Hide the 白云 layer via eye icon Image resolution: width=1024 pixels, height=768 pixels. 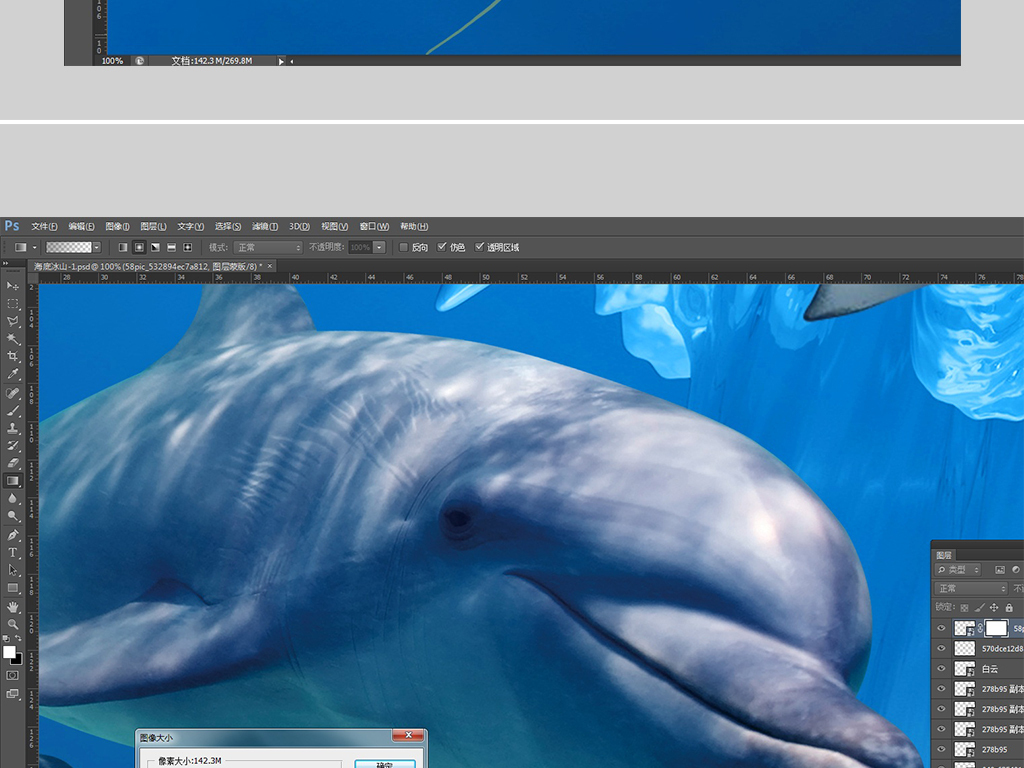click(941, 669)
